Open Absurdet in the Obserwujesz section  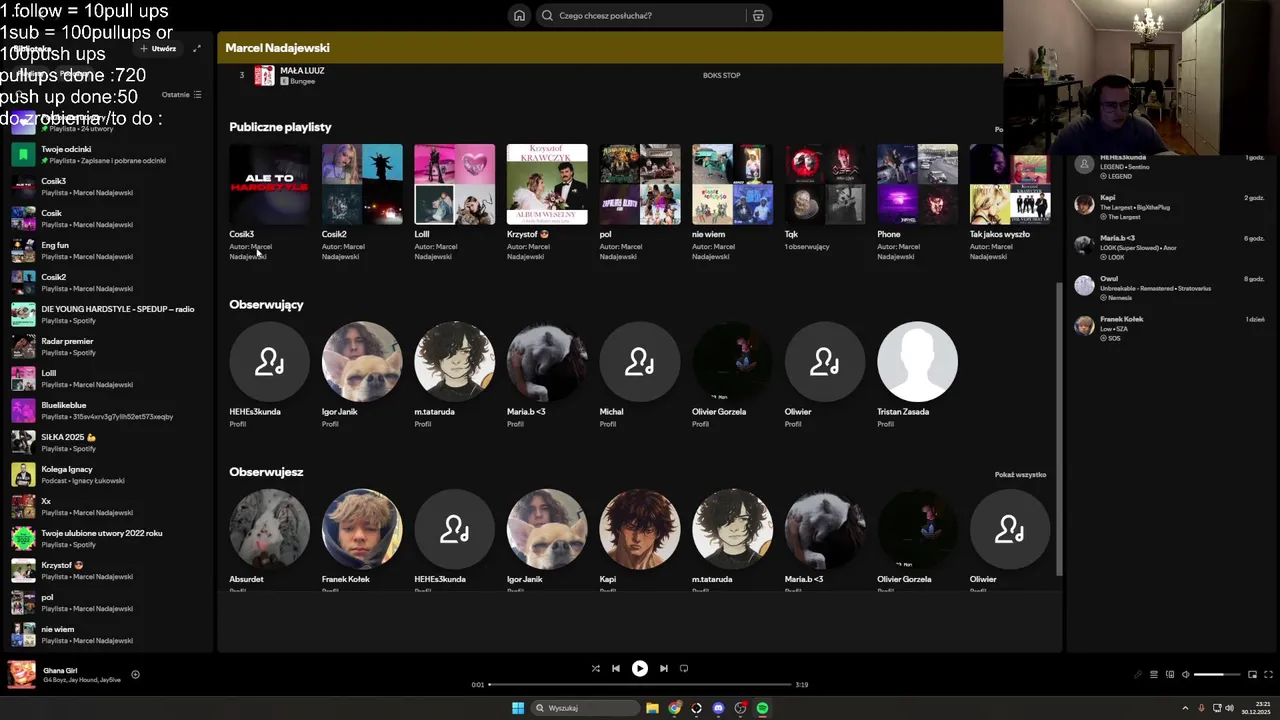(x=269, y=540)
